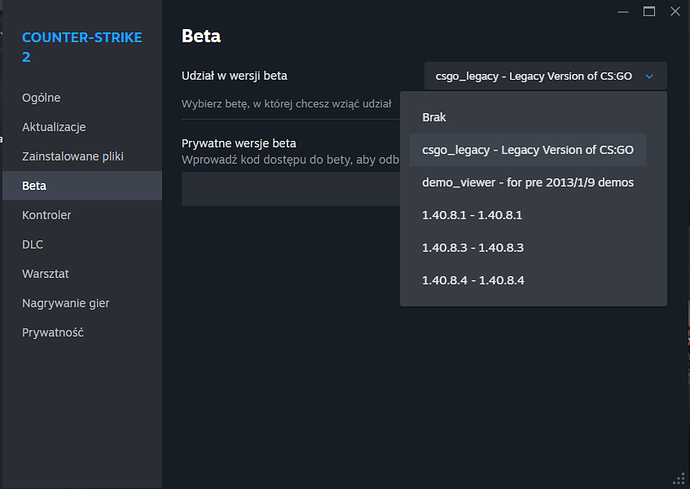Pick beta version 1.40.8.3

[528, 248]
